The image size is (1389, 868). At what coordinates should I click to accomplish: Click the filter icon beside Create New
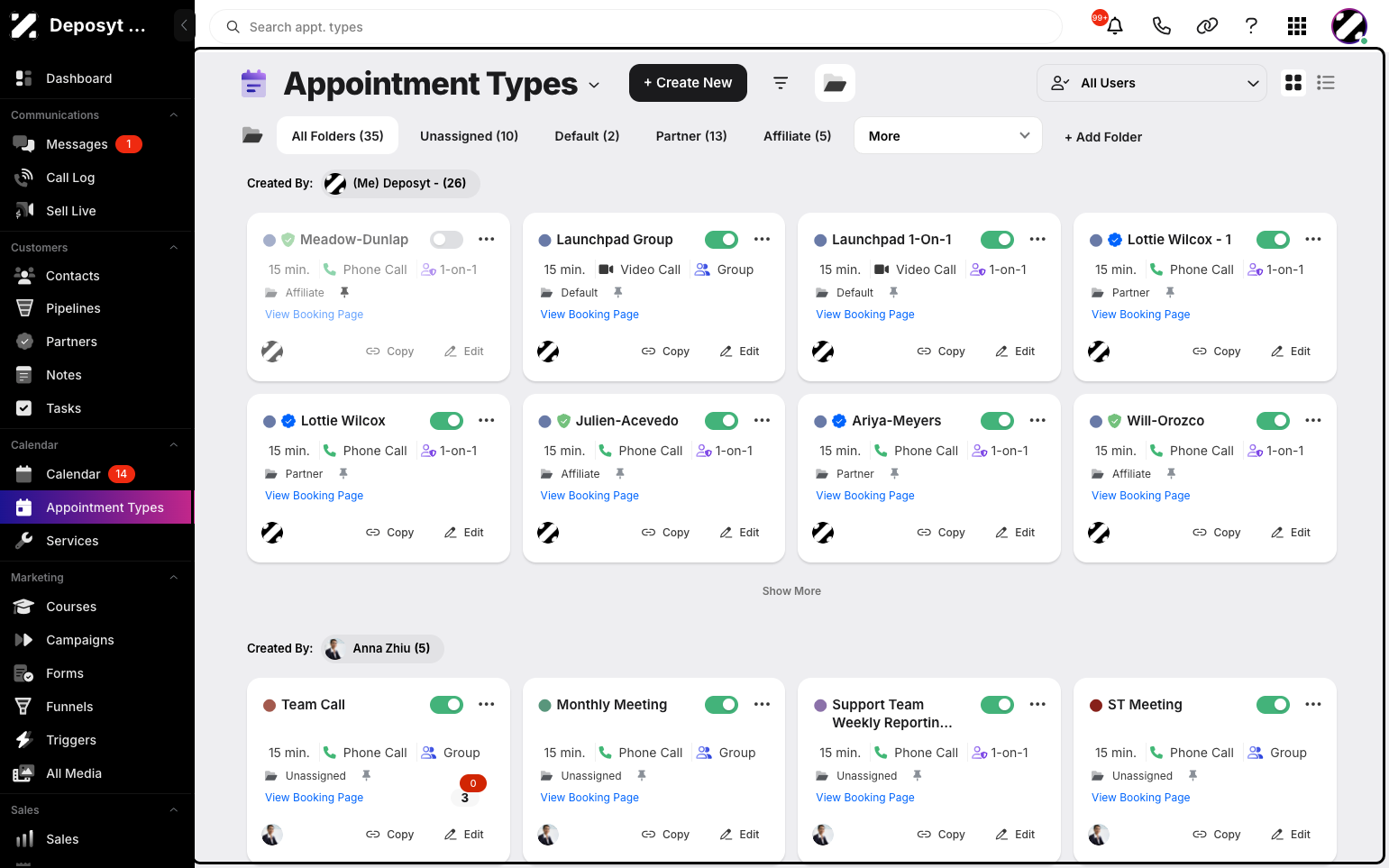coord(781,83)
